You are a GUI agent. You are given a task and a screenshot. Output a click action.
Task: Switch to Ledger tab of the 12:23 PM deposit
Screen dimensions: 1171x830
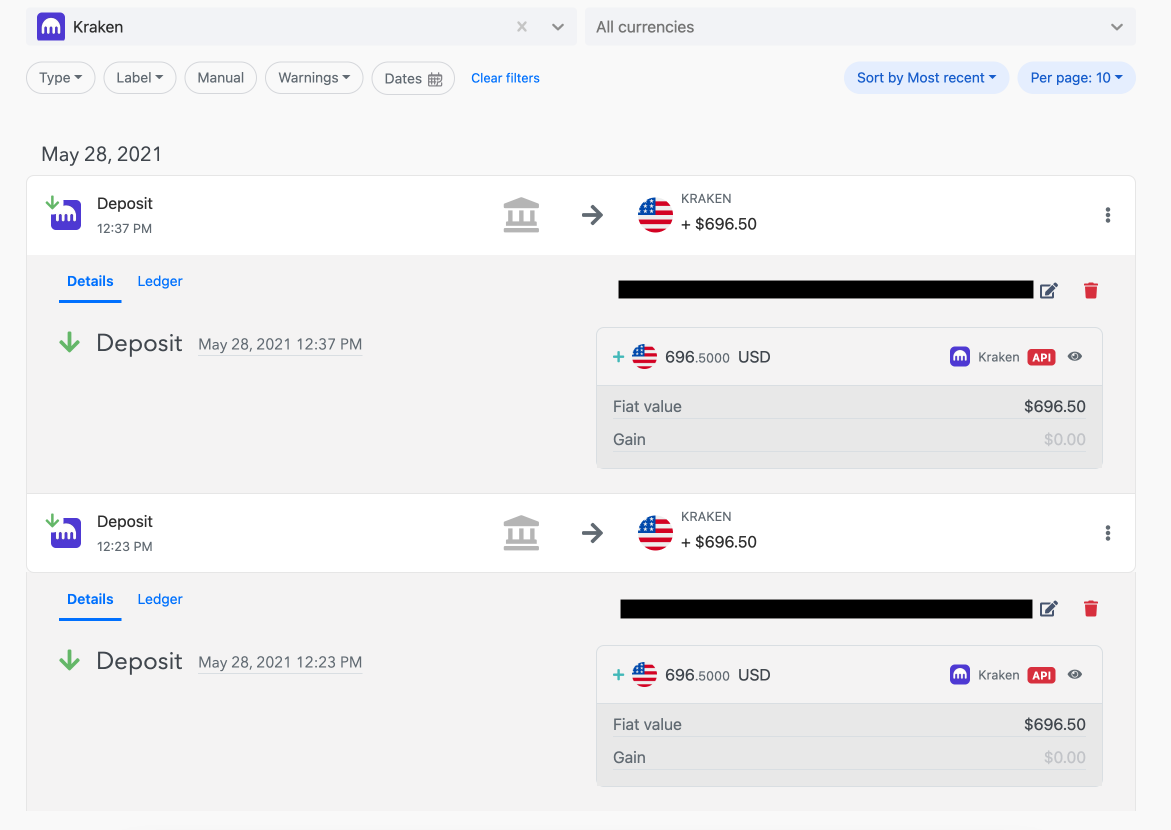pyautogui.click(x=160, y=599)
